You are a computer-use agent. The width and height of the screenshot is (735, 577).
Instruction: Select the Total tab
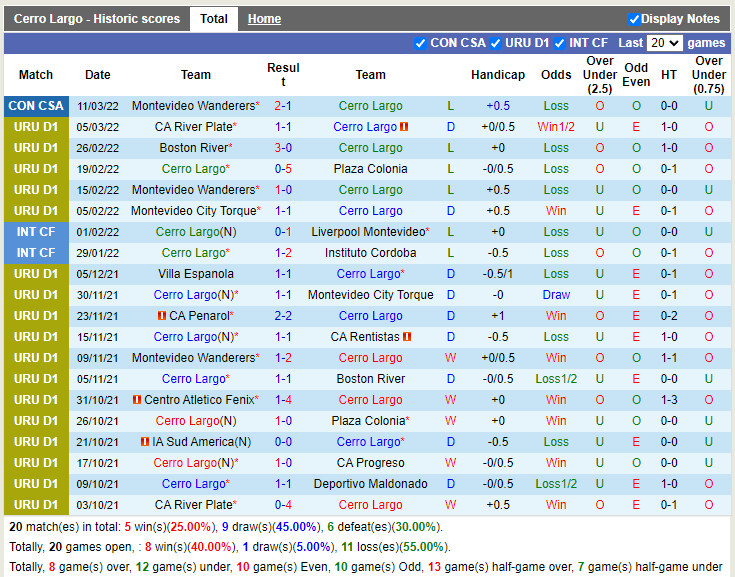(x=214, y=19)
